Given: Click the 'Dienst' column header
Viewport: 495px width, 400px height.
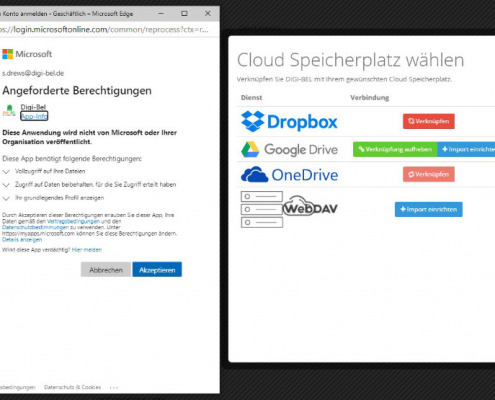Looking at the screenshot, I should (251, 98).
